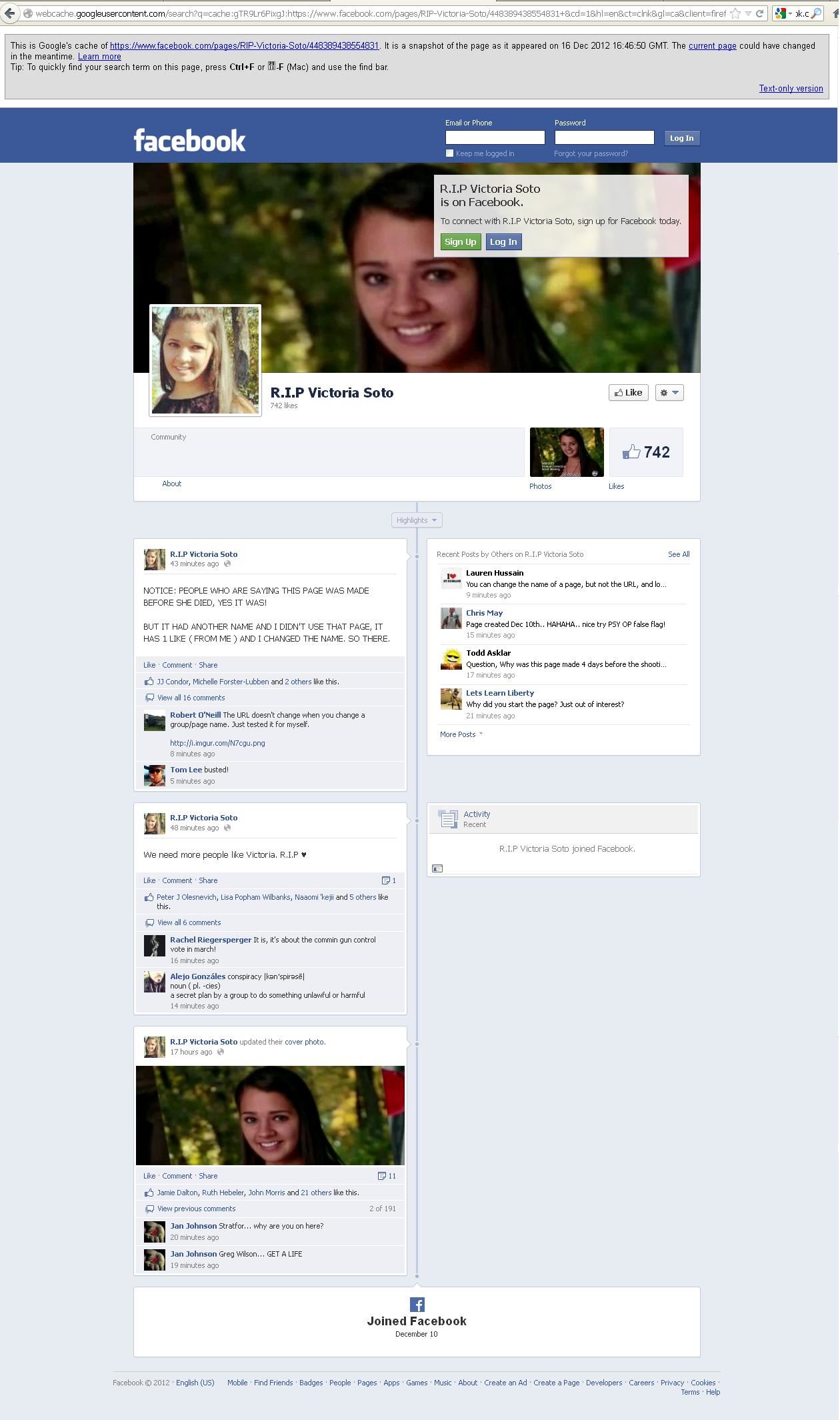Open the English (US) language link in footer
Viewport: 840px width, 1420px height.
[195, 1383]
